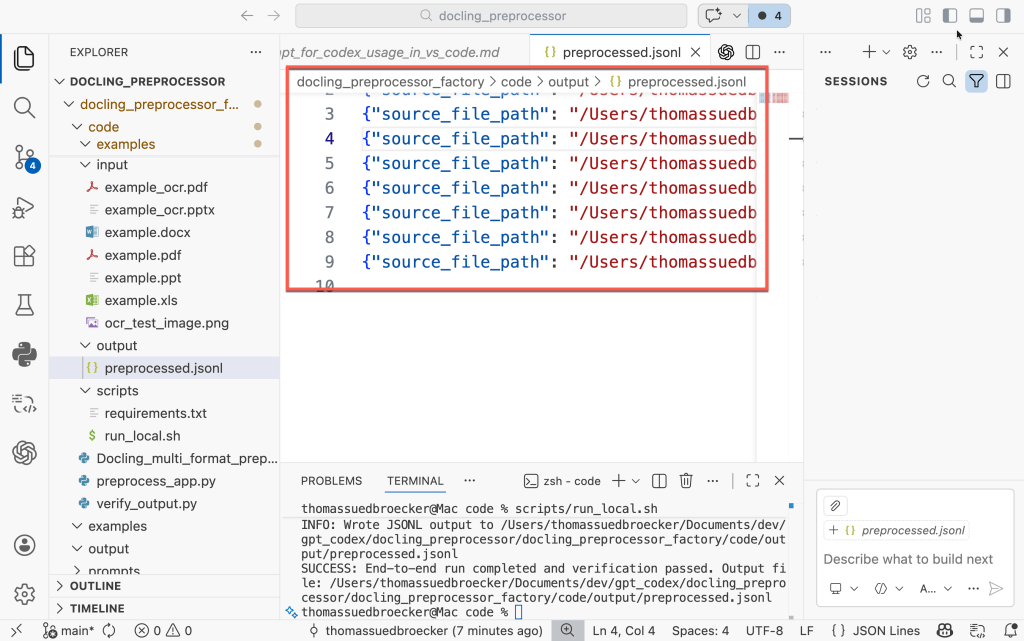
Task: Refresh the Sessions list
Action: [922, 82]
